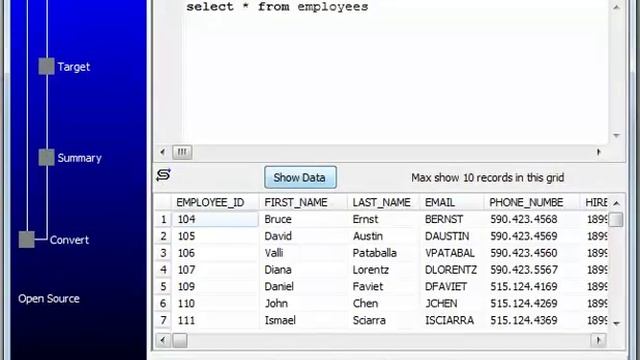Screen dimensions: 640x360
Task: Click the gray square marker beside Convert
Action: click(x=27, y=240)
